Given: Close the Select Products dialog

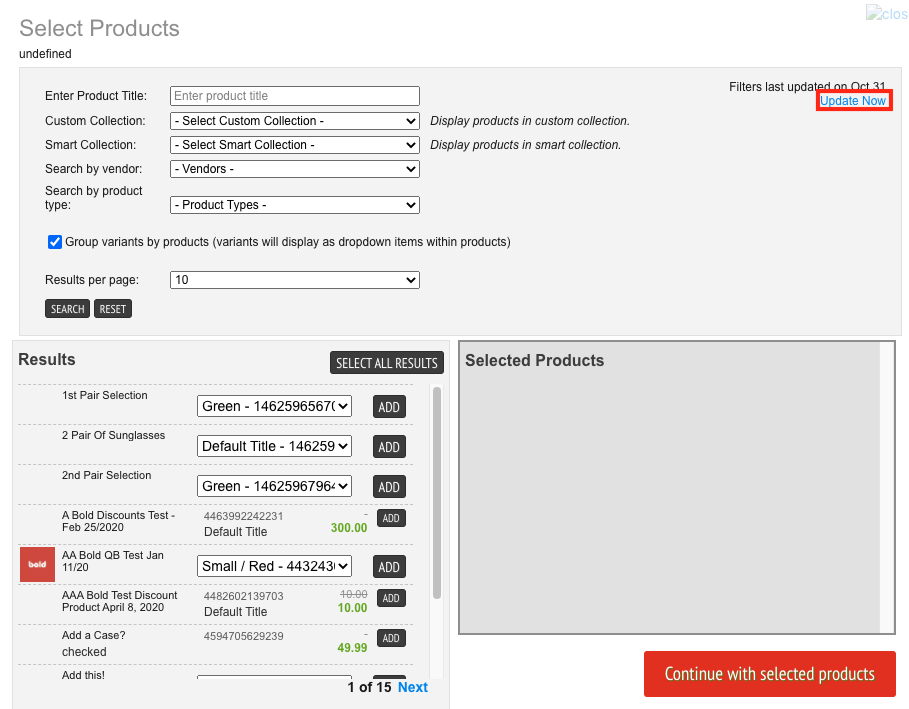Looking at the screenshot, I should point(887,13).
